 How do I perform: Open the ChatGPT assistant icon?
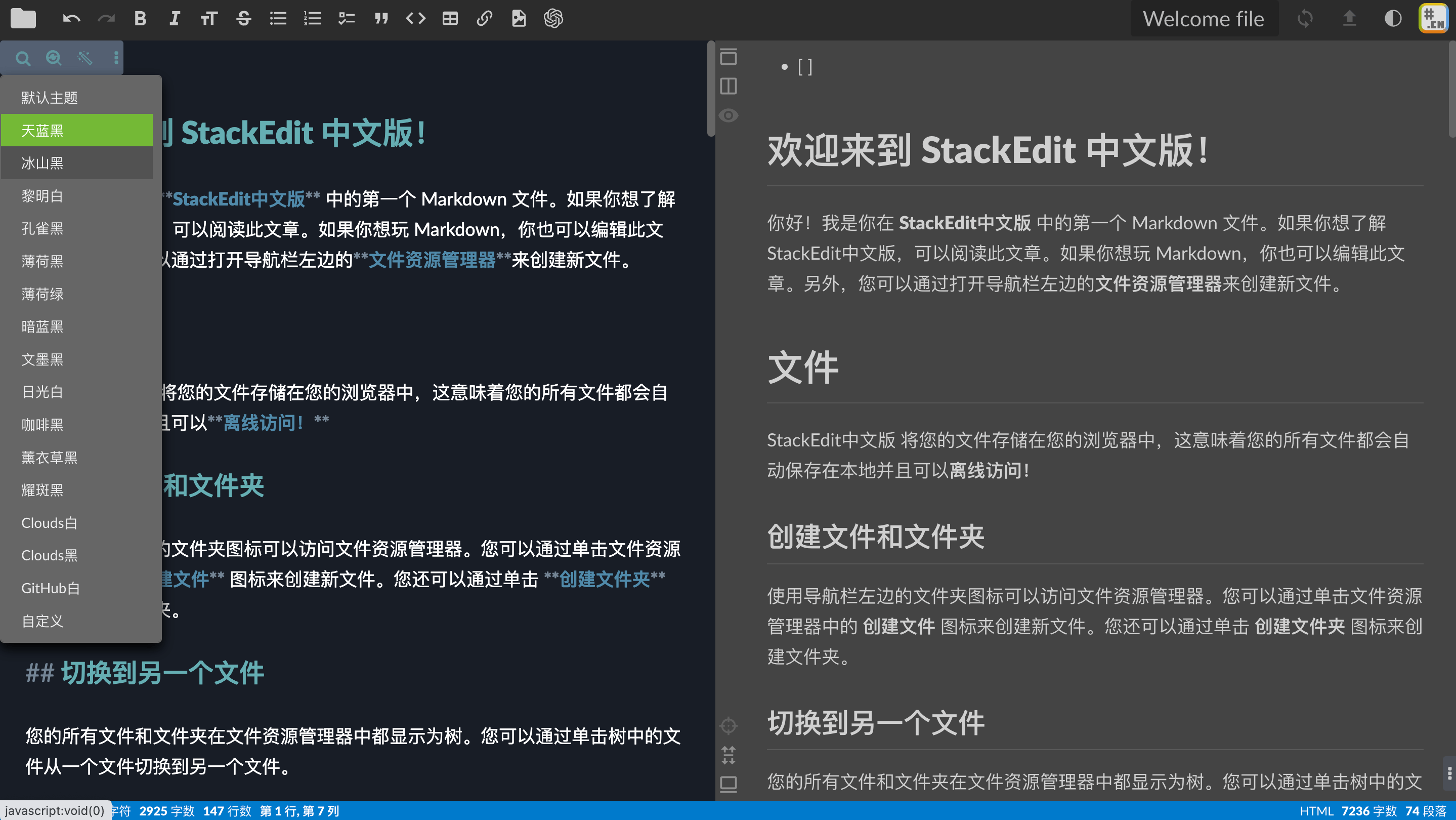[x=553, y=19]
